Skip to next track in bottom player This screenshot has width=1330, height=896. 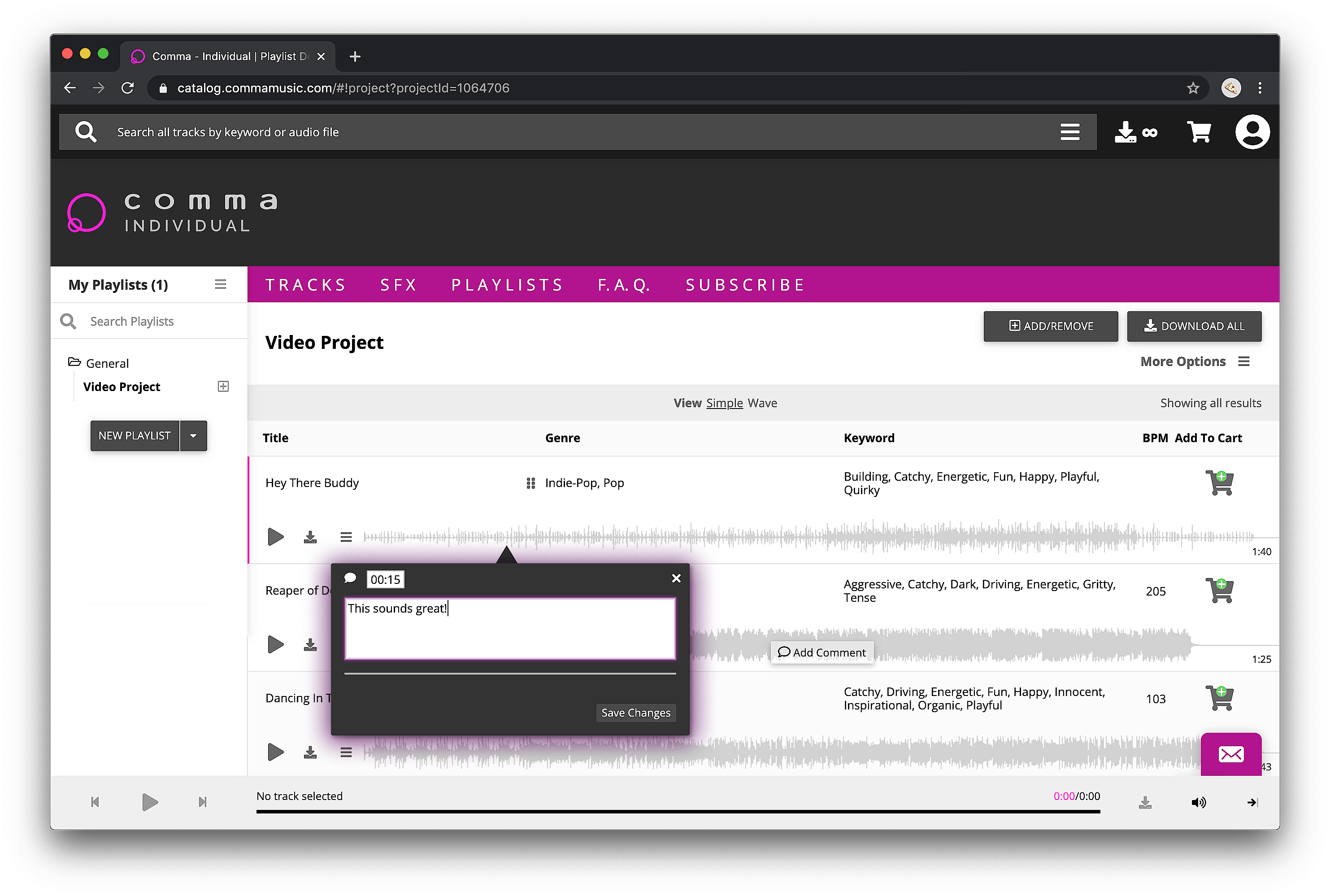pyautogui.click(x=202, y=802)
